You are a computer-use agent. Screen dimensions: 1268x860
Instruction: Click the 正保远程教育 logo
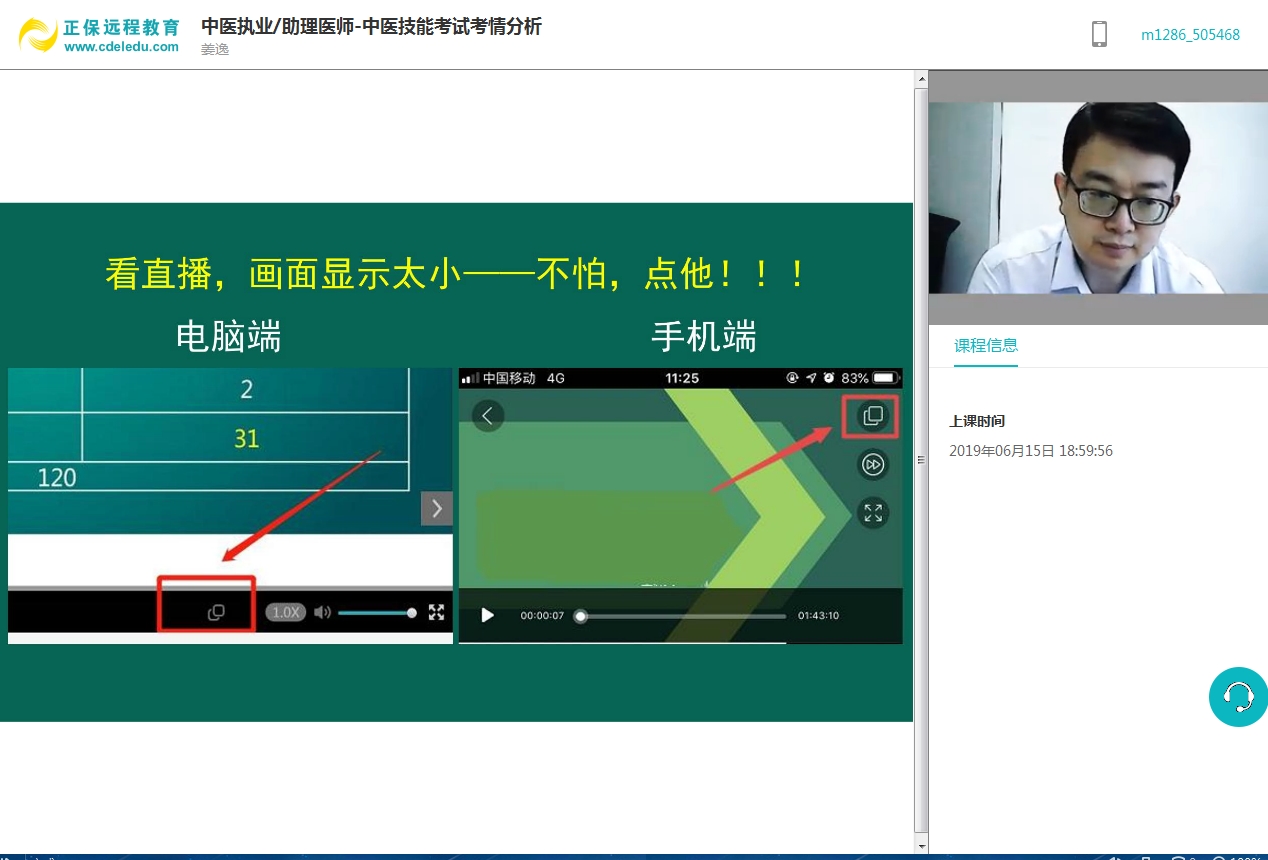(99, 35)
